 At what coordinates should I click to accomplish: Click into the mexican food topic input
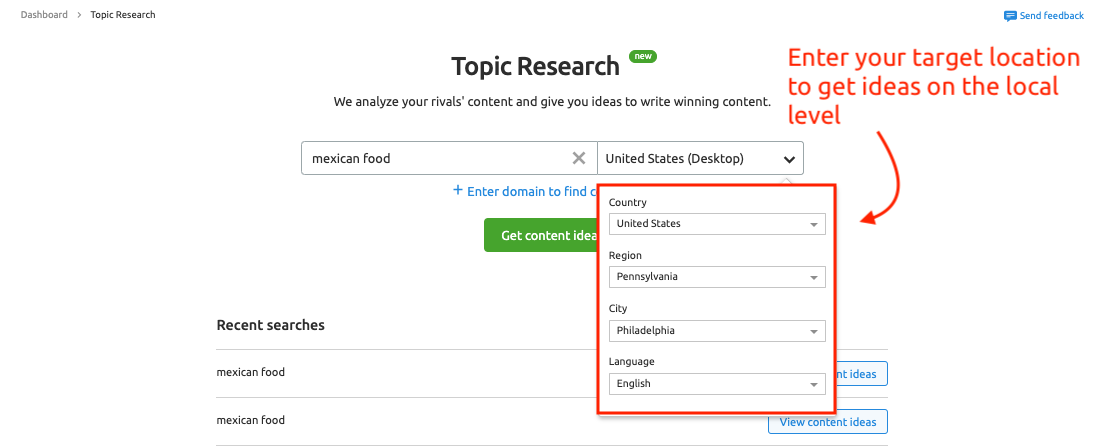[x=437, y=158]
